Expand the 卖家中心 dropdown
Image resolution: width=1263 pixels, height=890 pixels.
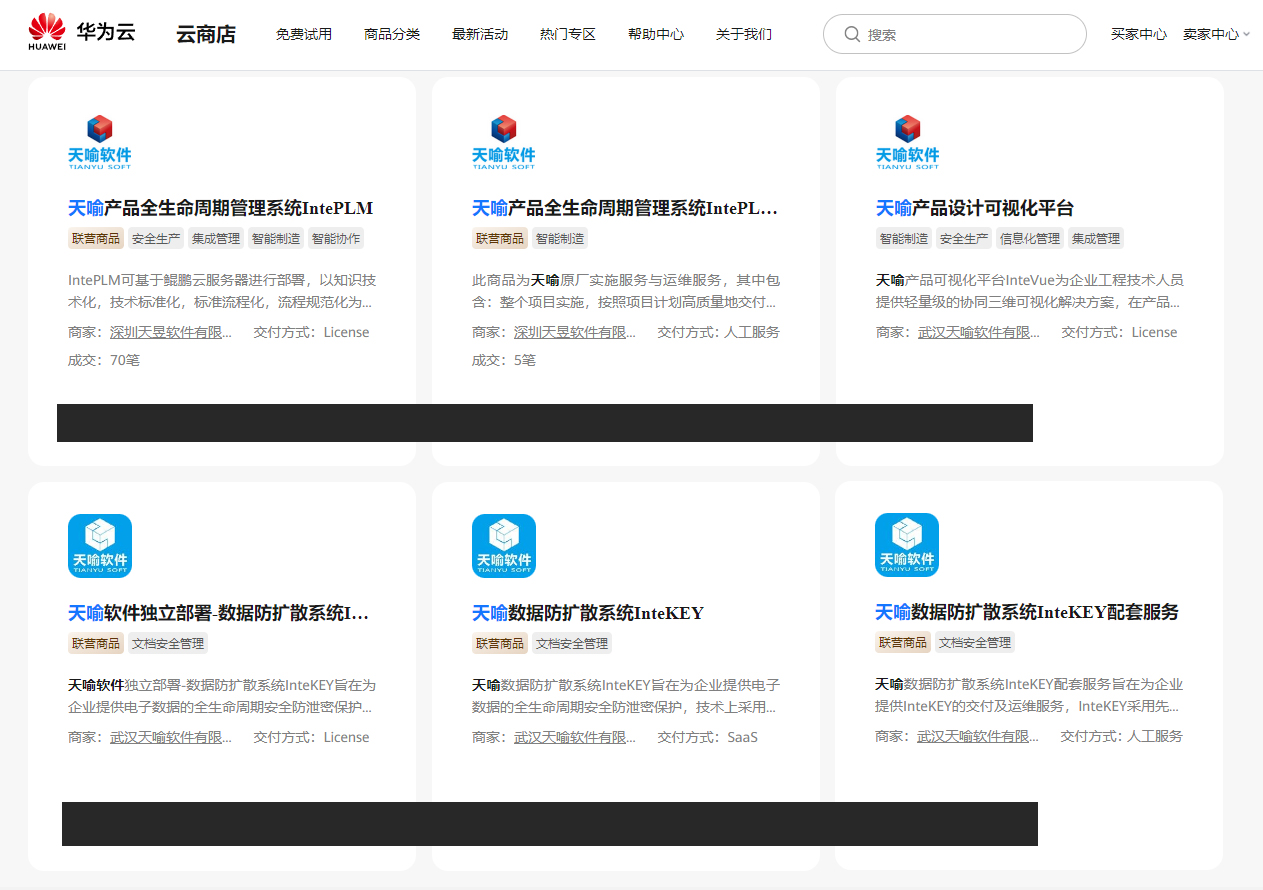click(x=1216, y=34)
